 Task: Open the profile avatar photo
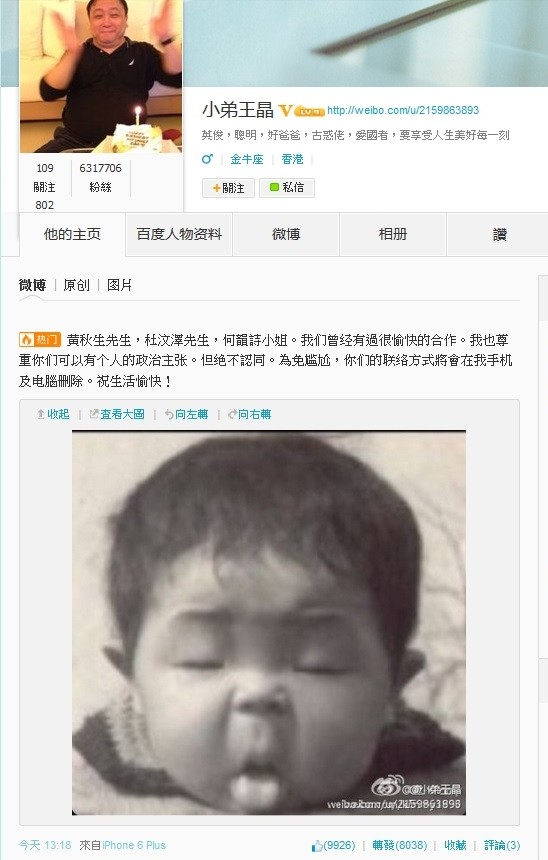[x=101, y=76]
